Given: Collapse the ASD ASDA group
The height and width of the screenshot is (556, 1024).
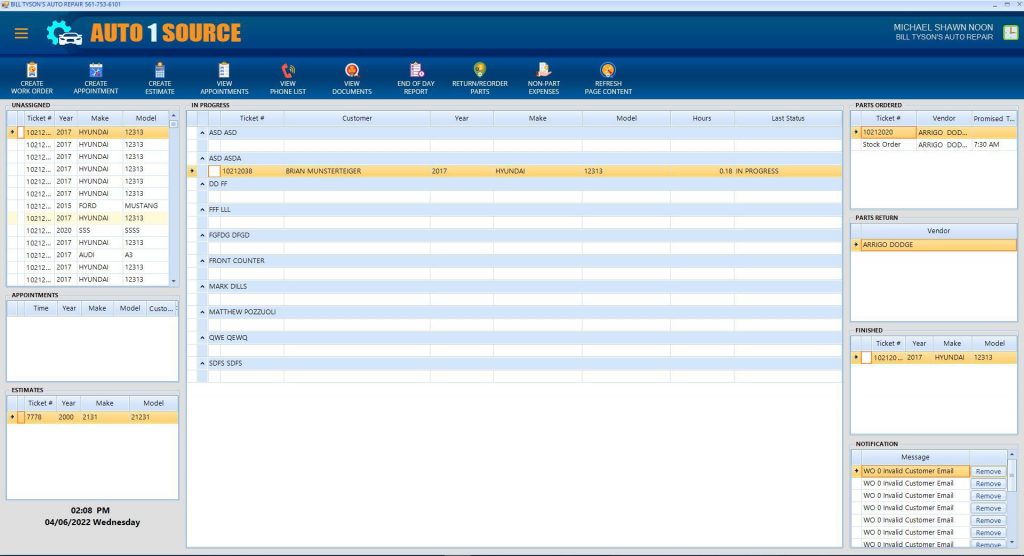Looking at the screenshot, I should click(x=202, y=158).
